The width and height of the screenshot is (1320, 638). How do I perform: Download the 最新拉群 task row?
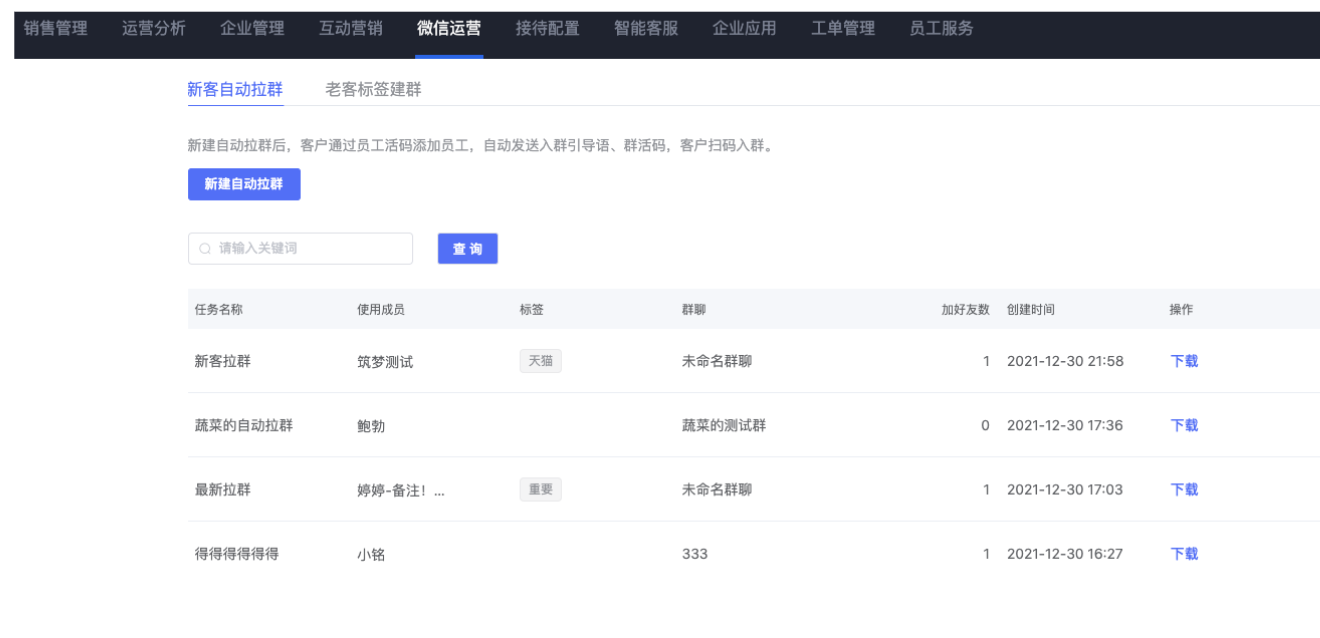pos(1184,489)
